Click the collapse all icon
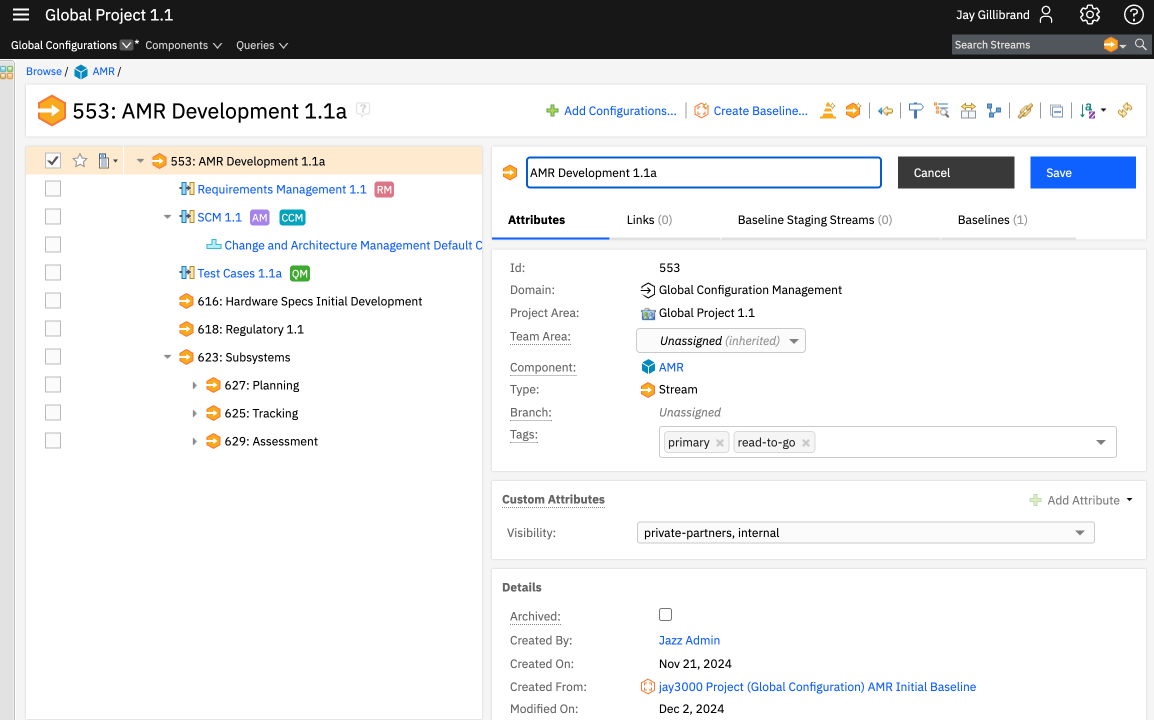The width and height of the screenshot is (1154, 720). 1056,111
